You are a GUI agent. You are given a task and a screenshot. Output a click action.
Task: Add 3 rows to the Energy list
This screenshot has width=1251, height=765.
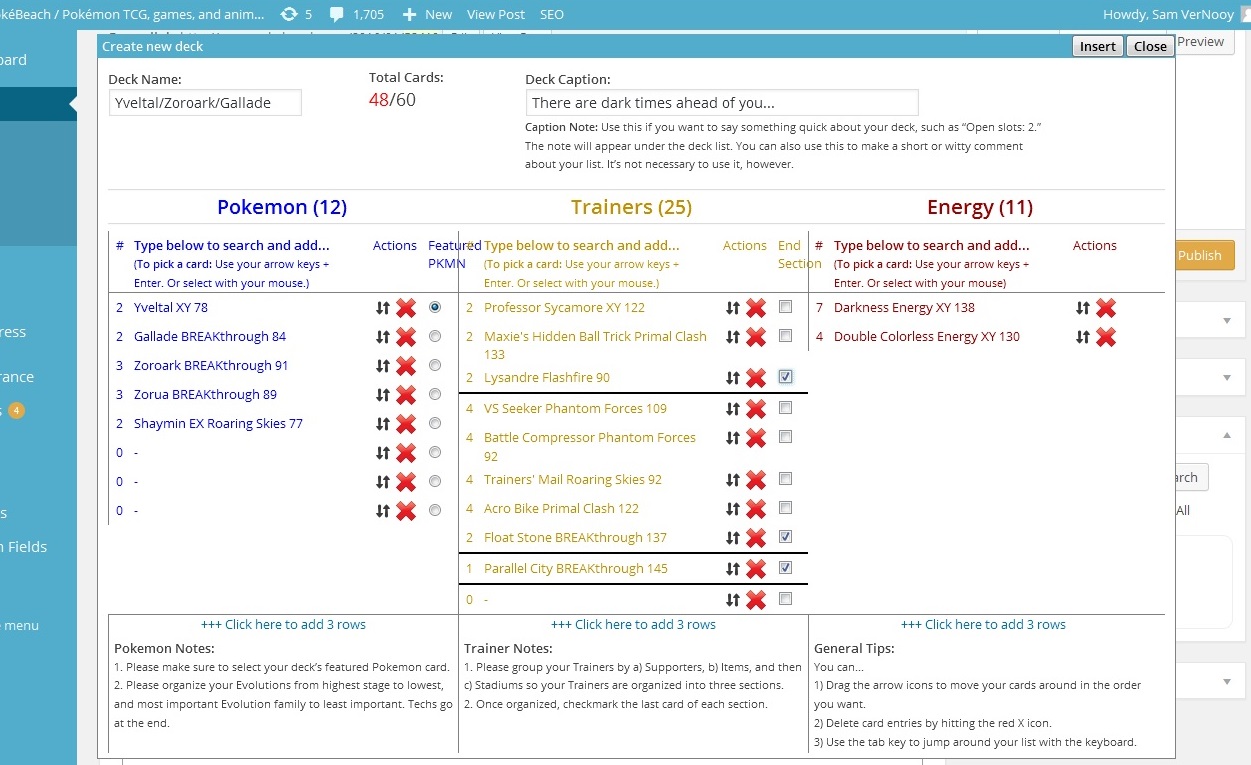click(x=983, y=625)
